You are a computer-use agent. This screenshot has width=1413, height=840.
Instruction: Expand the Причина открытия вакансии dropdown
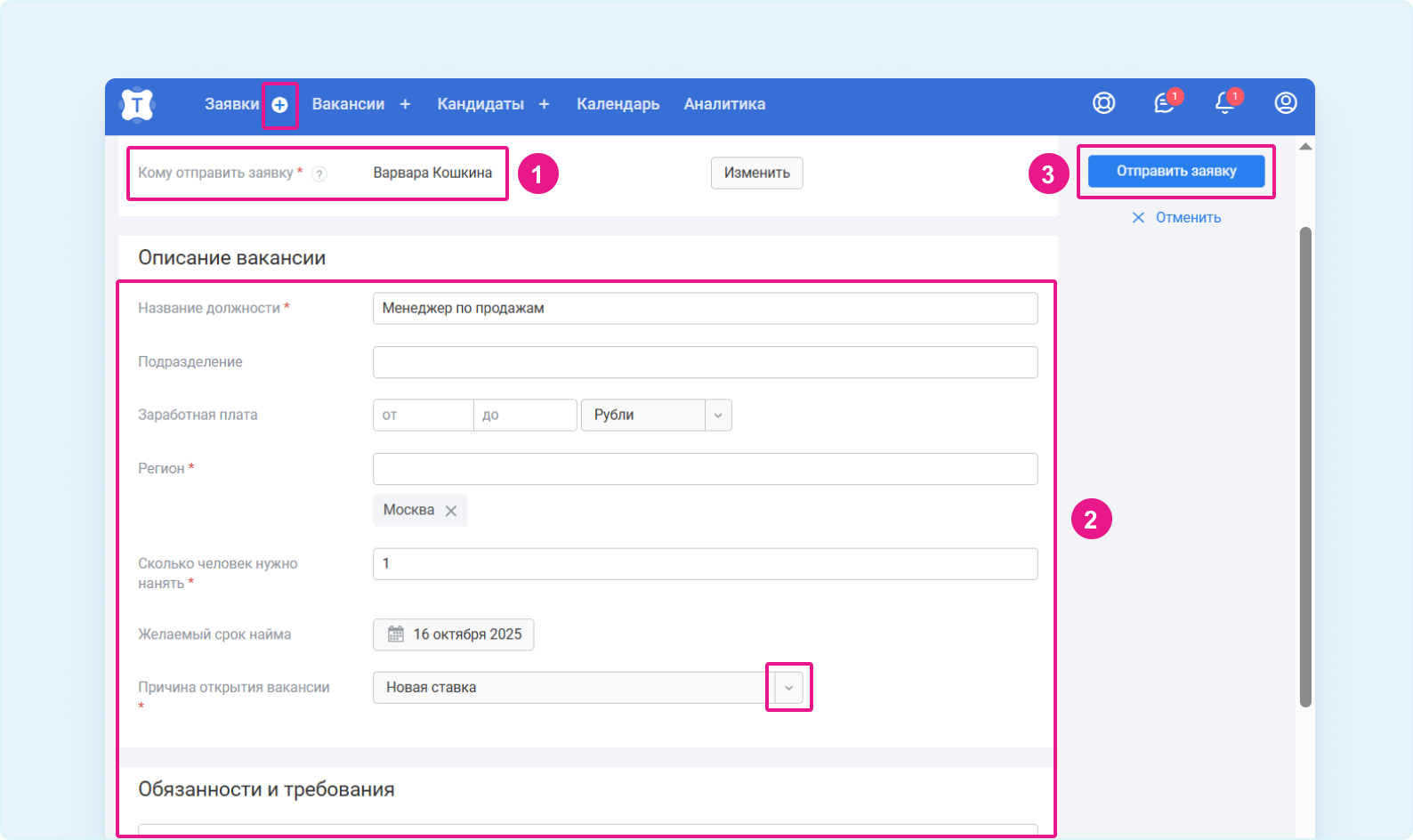(788, 688)
